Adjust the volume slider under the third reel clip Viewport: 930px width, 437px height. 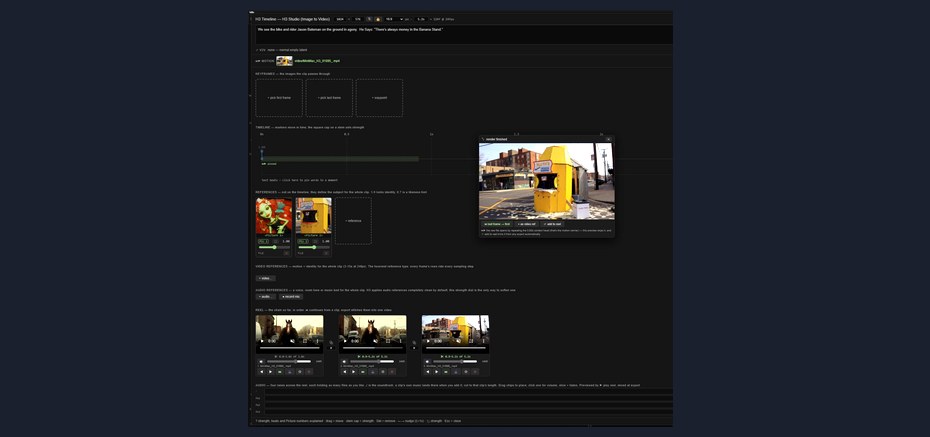pos(456,361)
